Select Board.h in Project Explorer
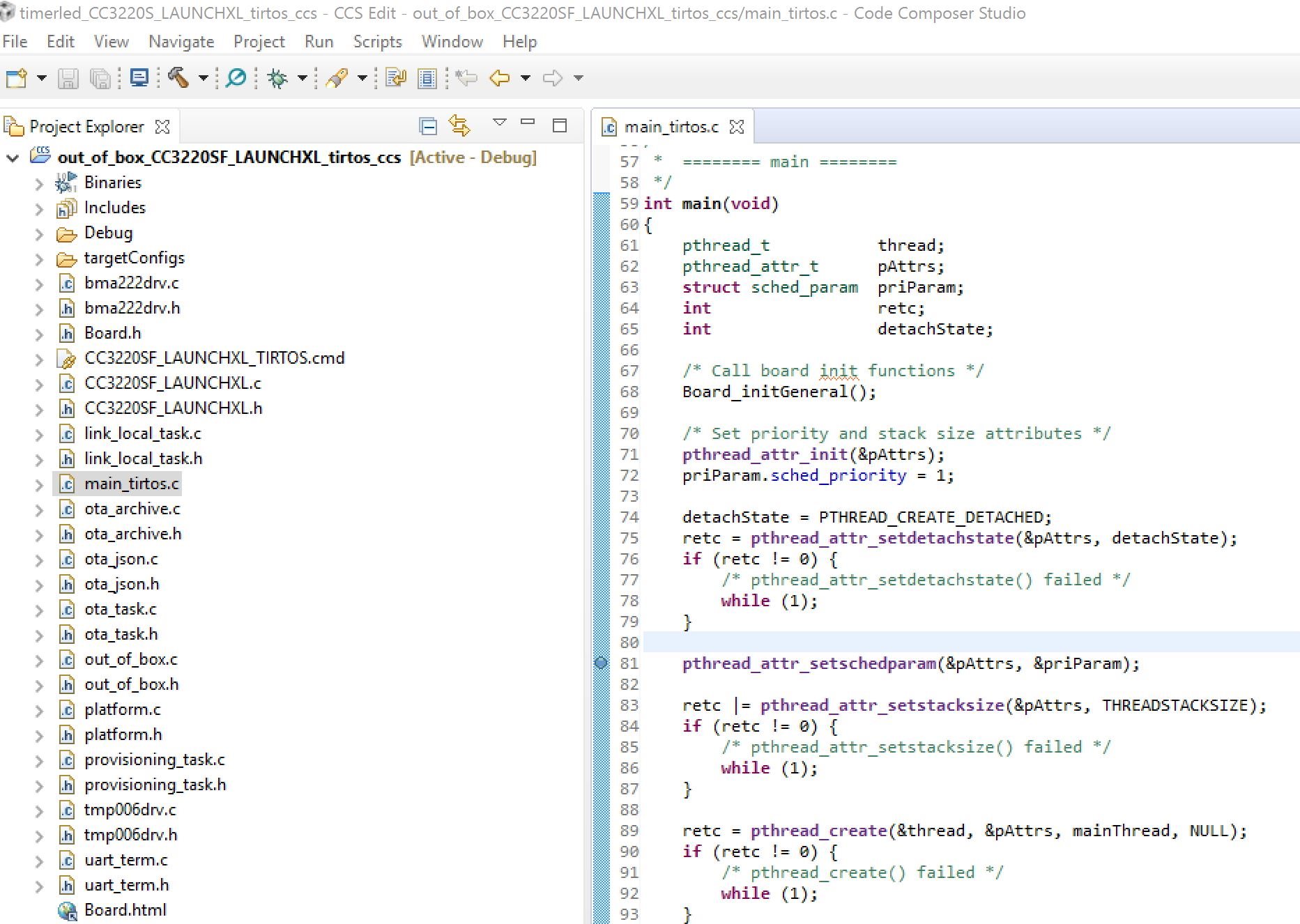 [x=112, y=333]
